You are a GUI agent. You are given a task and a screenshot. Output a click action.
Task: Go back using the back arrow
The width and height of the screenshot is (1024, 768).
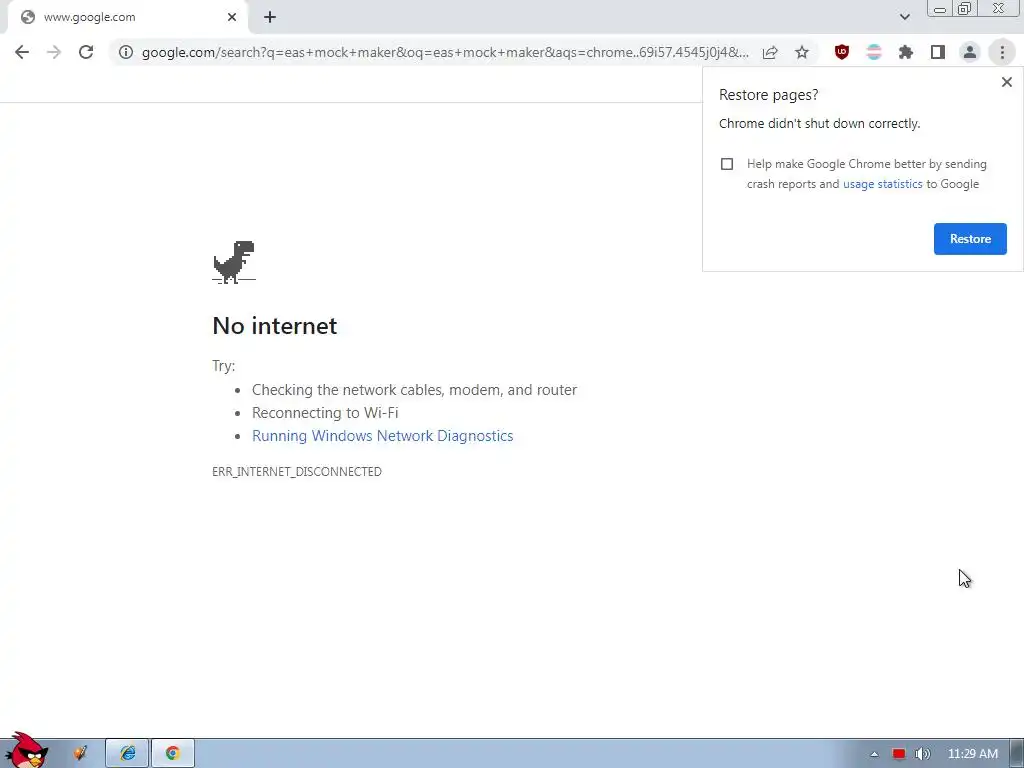22,52
